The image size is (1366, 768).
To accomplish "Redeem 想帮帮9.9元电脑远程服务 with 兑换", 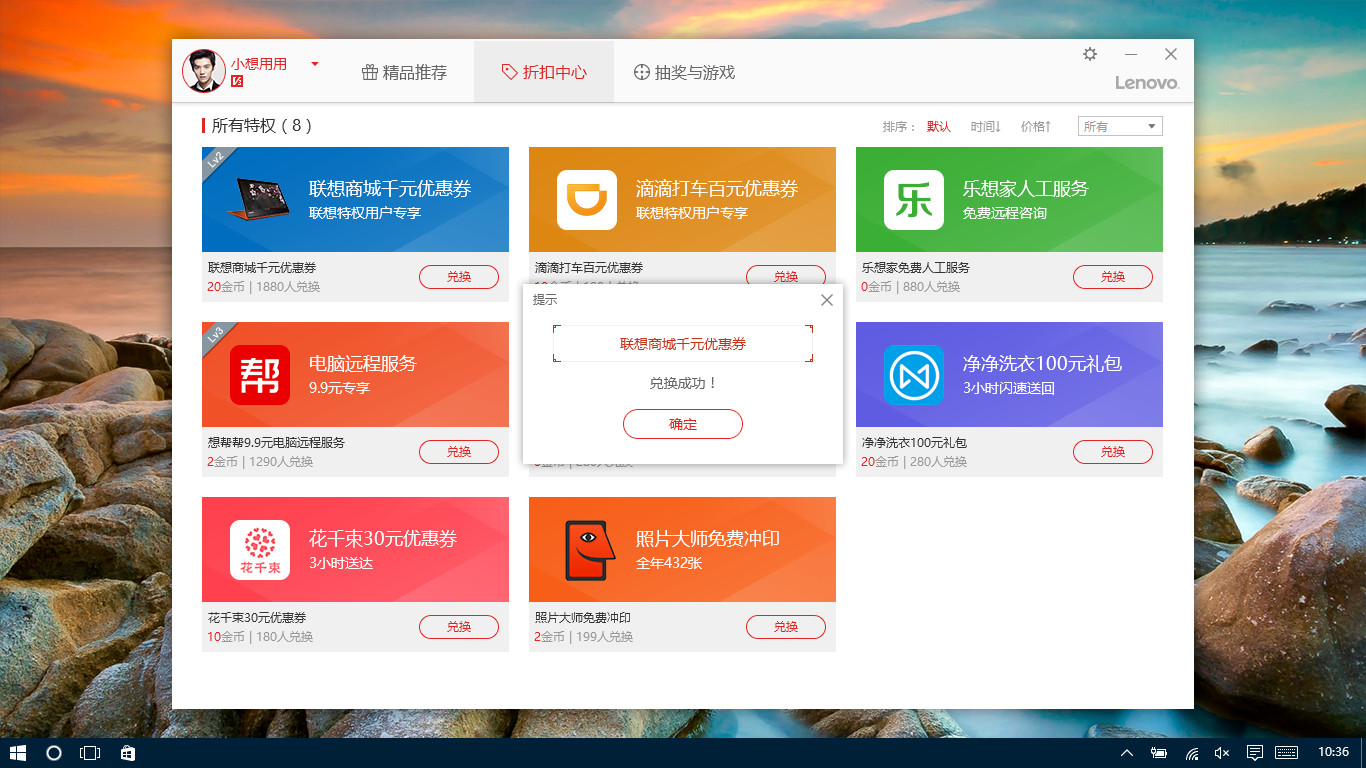I will click(x=459, y=452).
